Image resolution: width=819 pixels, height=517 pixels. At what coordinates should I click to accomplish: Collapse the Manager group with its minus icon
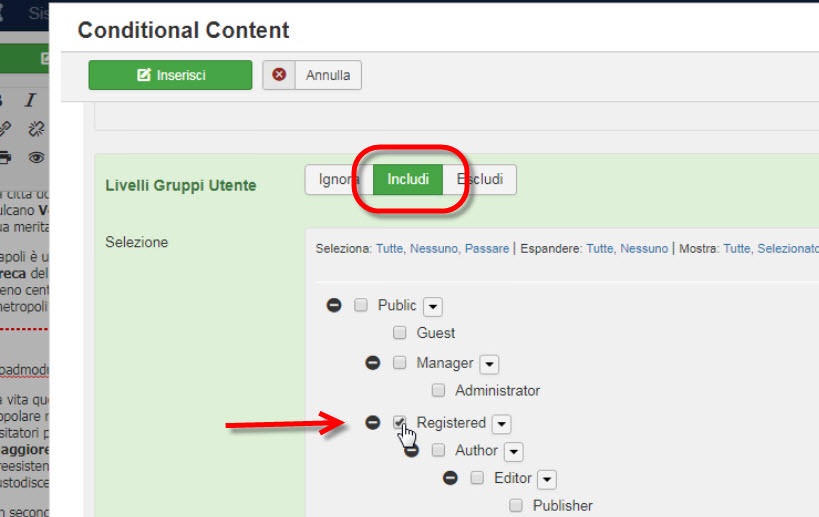[x=372, y=363]
